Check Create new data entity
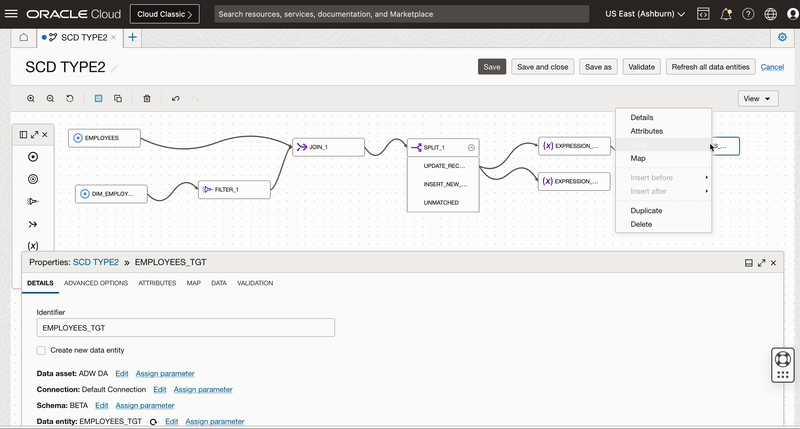This screenshot has width=800, height=429. tap(41, 350)
